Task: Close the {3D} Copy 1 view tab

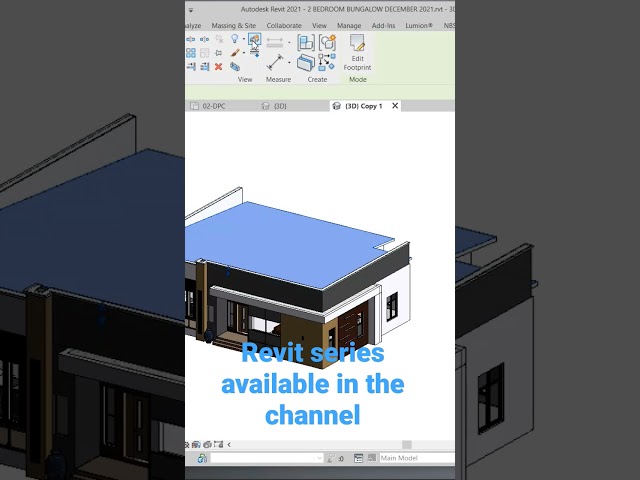Action: click(x=395, y=106)
